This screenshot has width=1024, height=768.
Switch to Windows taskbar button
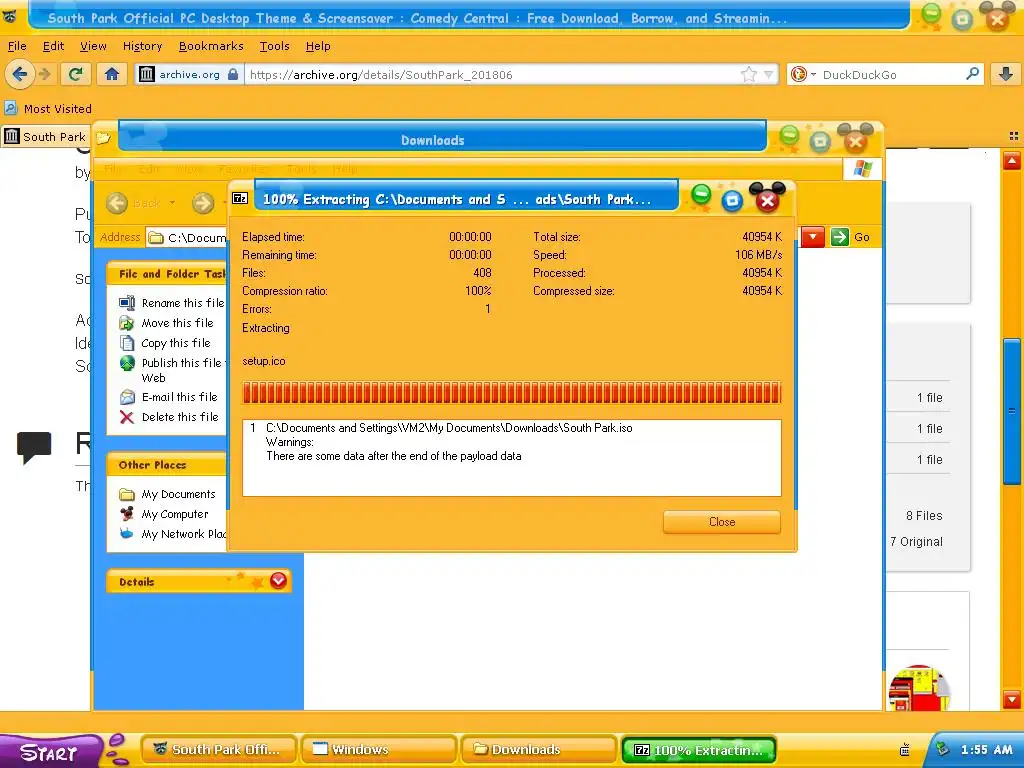click(x=379, y=750)
